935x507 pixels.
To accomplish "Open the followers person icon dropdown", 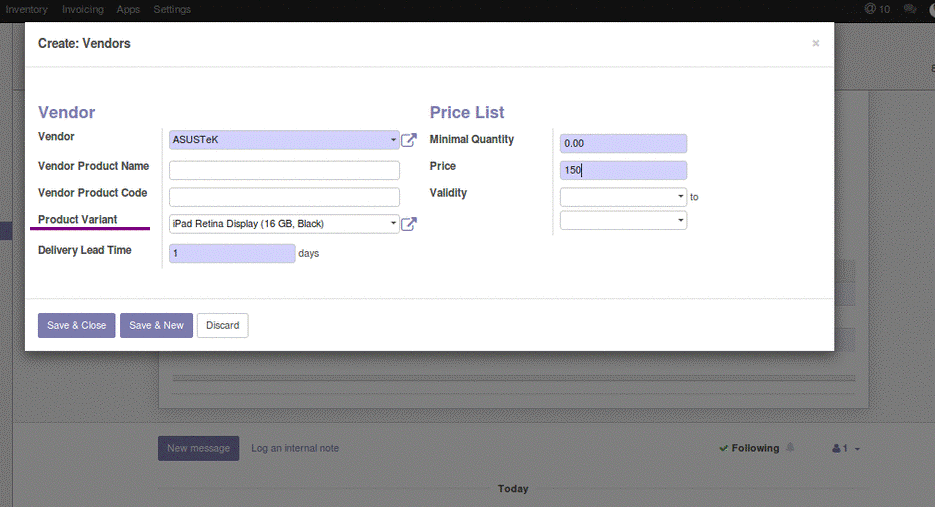I will point(846,448).
